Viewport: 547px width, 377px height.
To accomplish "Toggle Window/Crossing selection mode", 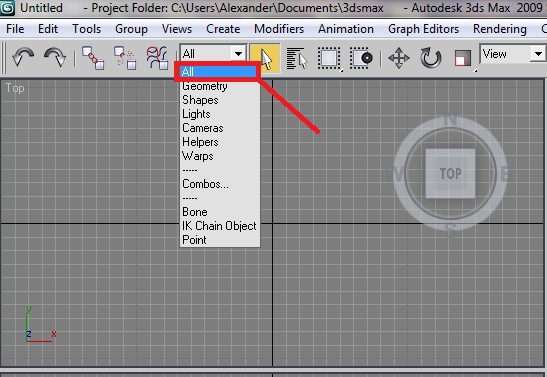I will pyautogui.click(x=361, y=58).
